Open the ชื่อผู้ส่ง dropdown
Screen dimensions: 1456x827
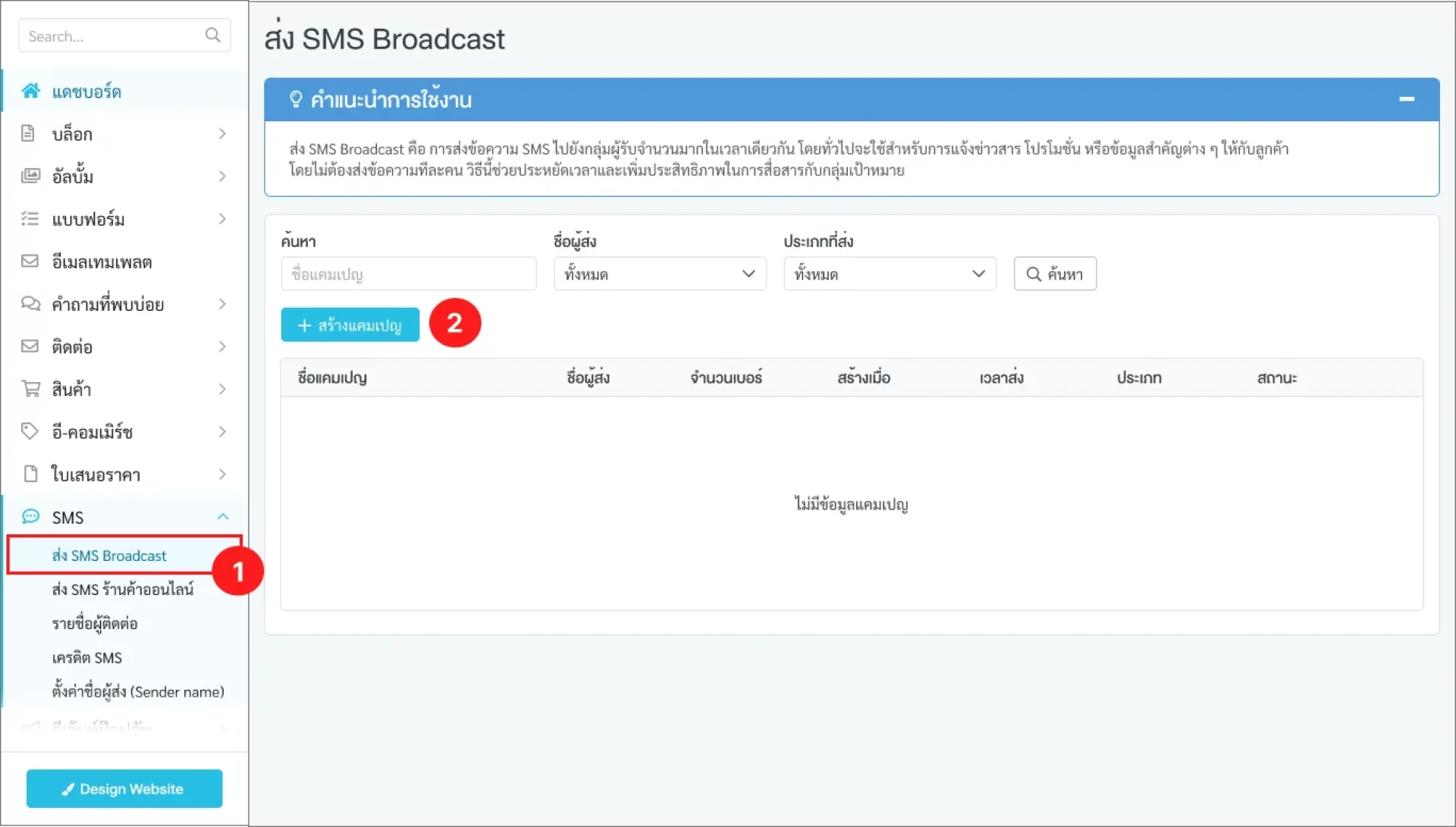point(659,274)
